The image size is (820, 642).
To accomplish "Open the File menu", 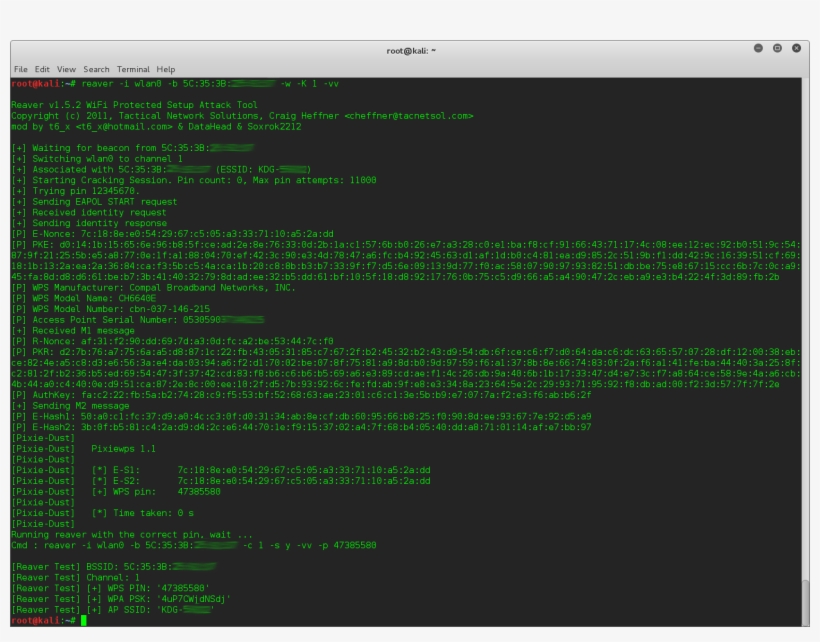I will (x=20, y=69).
